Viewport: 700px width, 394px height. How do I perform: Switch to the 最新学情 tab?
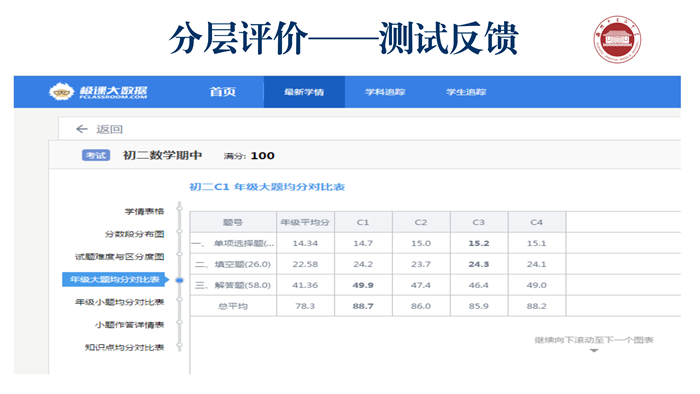304,92
